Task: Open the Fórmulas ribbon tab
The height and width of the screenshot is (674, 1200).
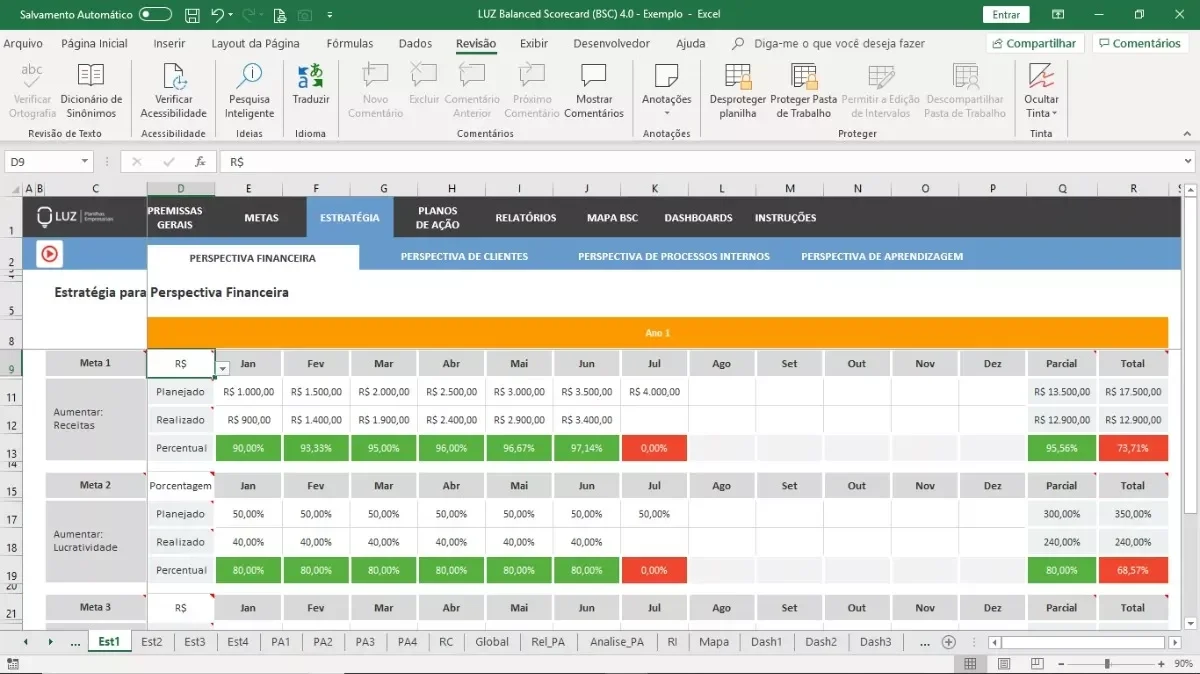Action: click(x=350, y=43)
